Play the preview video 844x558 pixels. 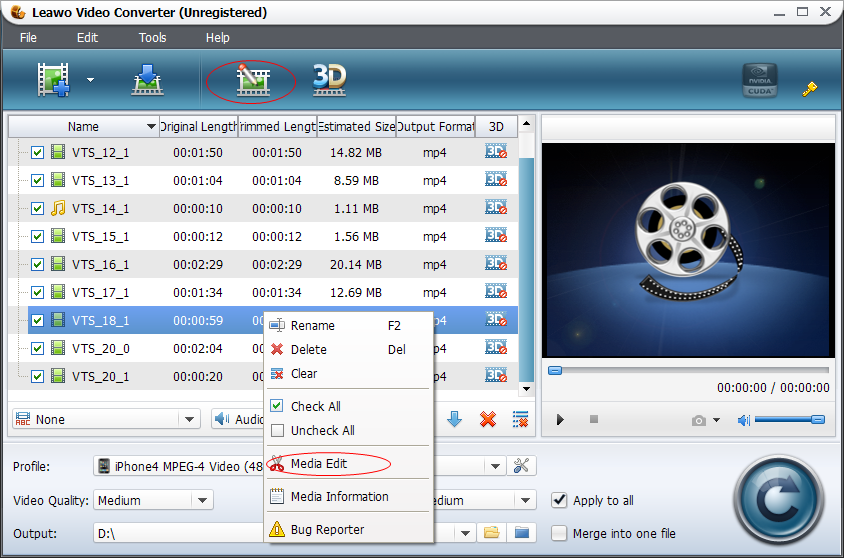[560, 419]
